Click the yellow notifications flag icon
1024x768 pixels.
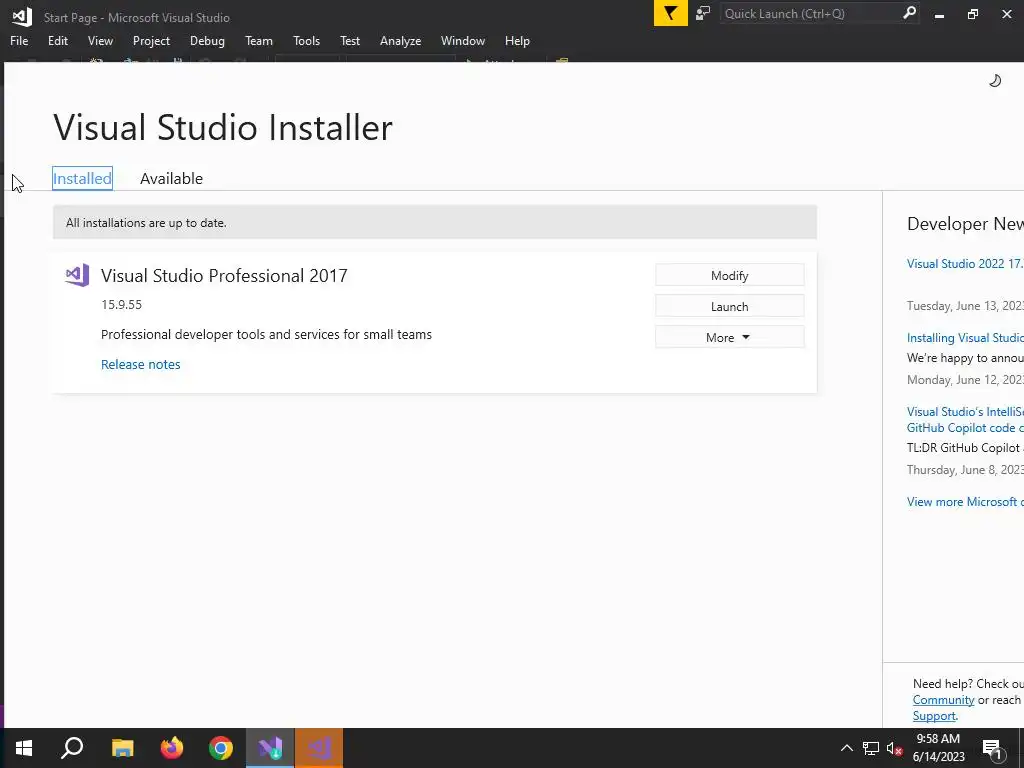(670, 13)
